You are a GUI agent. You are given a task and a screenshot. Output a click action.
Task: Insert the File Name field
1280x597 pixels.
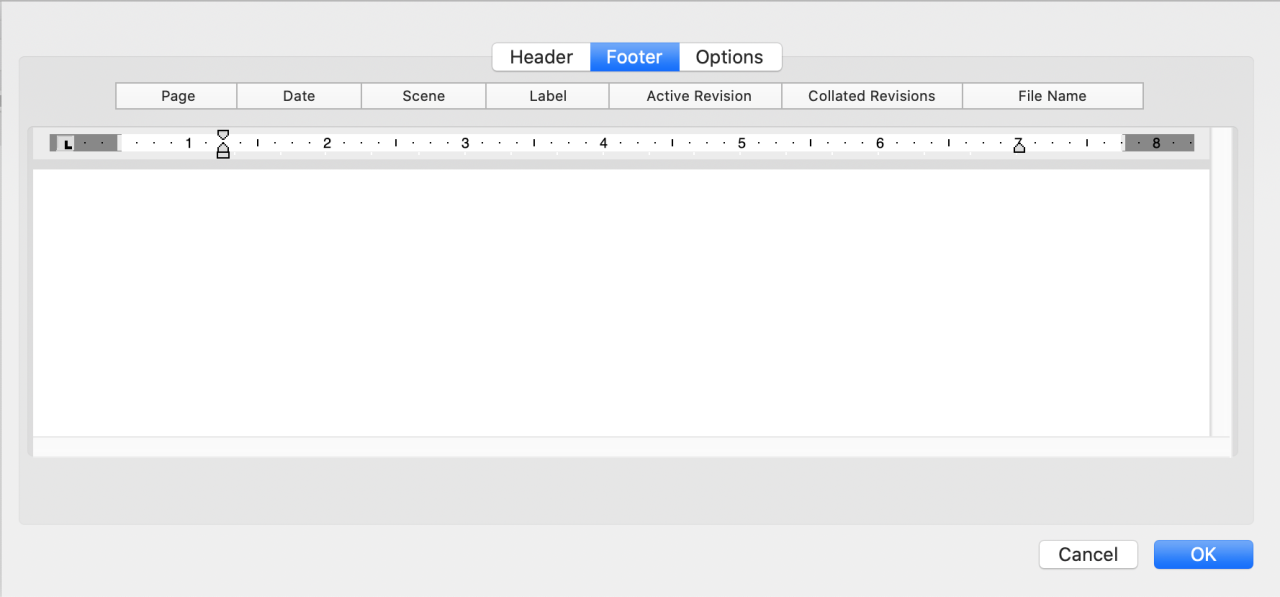coord(1052,96)
